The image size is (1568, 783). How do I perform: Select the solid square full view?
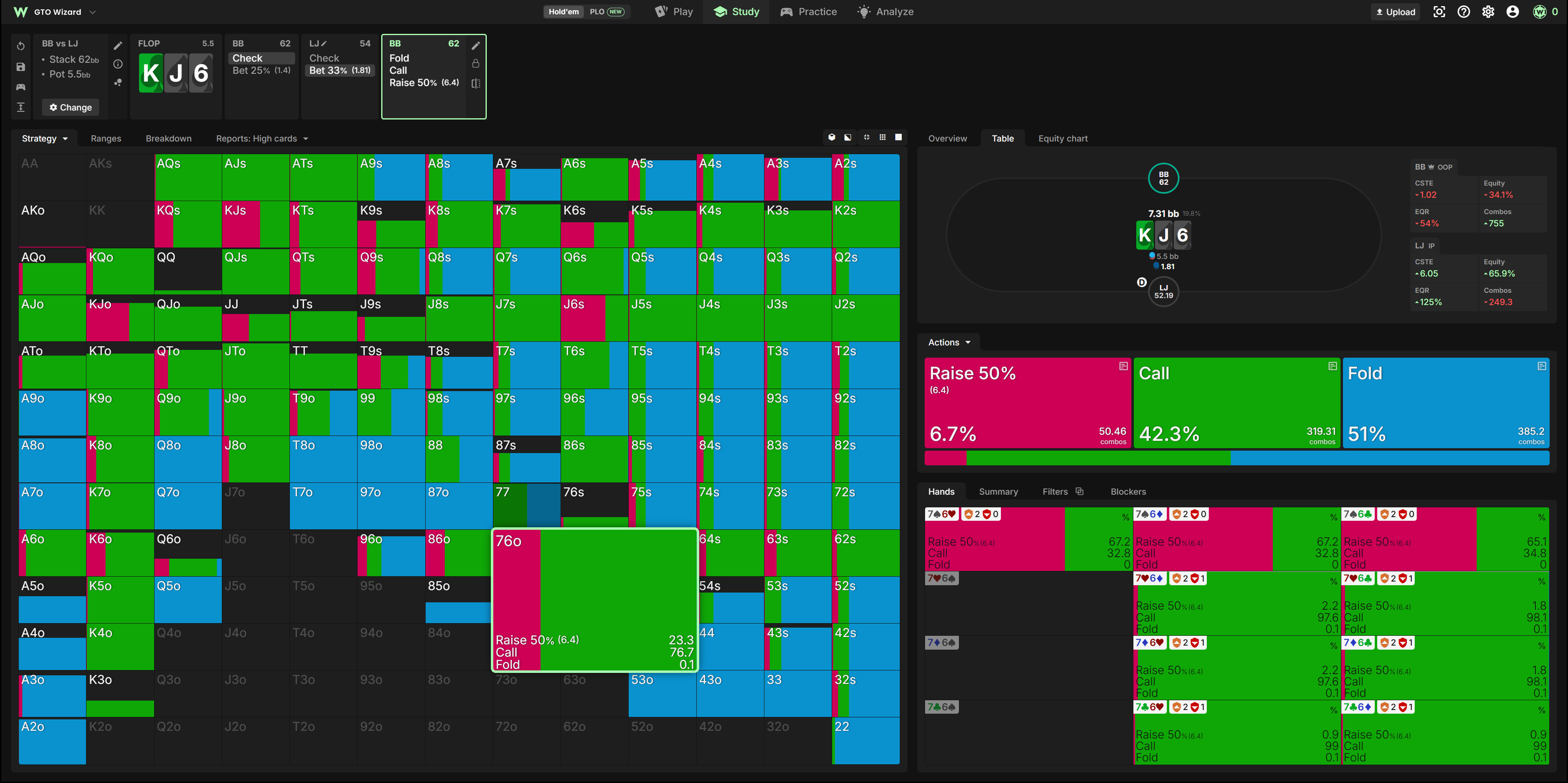(x=899, y=137)
